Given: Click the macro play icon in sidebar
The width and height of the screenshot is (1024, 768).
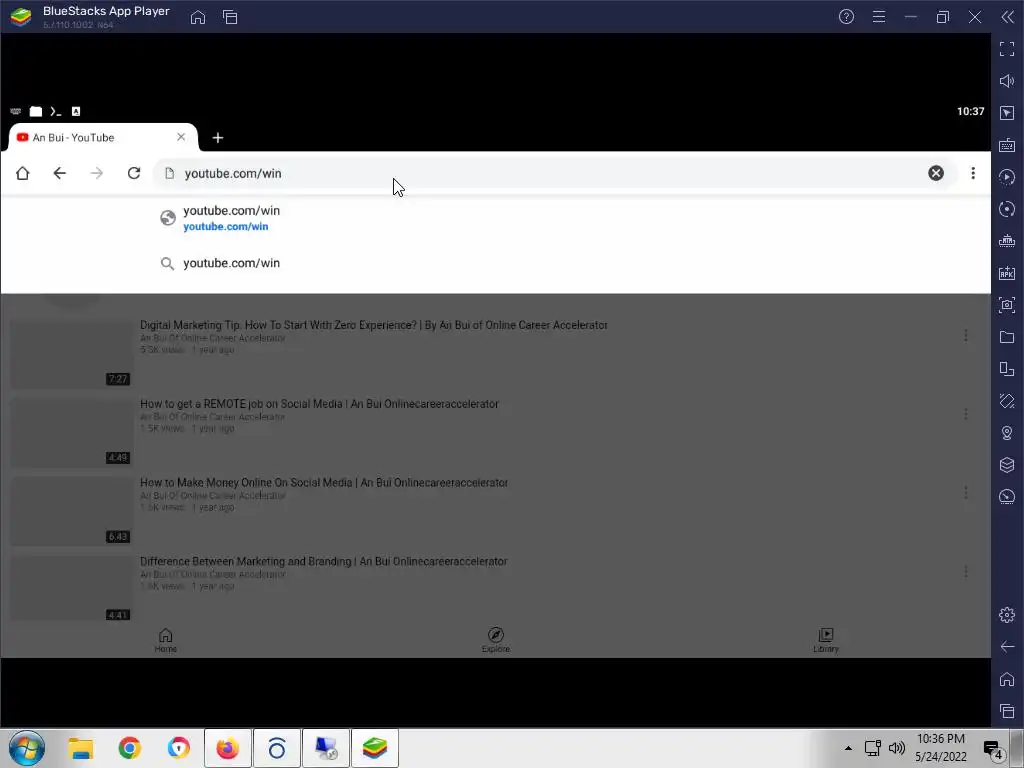Looking at the screenshot, I should click(1007, 177).
